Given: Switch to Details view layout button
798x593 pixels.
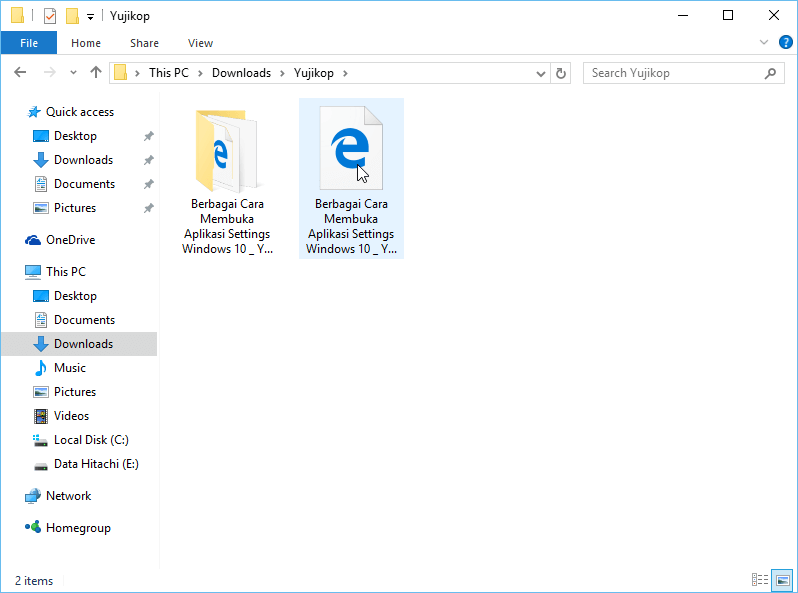Looking at the screenshot, I should [759, 579].
